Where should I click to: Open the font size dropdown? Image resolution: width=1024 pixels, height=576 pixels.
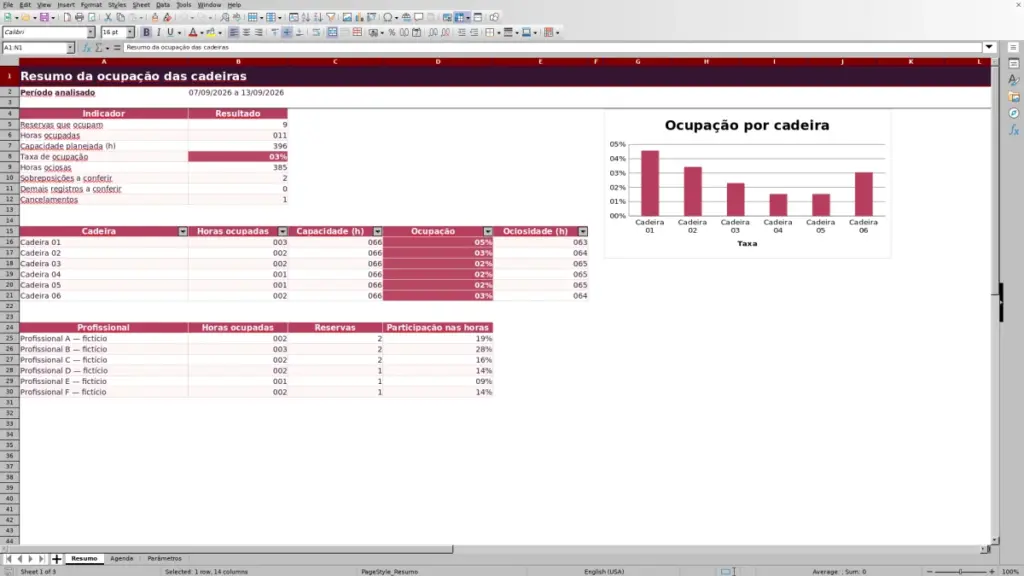(130, 32)
